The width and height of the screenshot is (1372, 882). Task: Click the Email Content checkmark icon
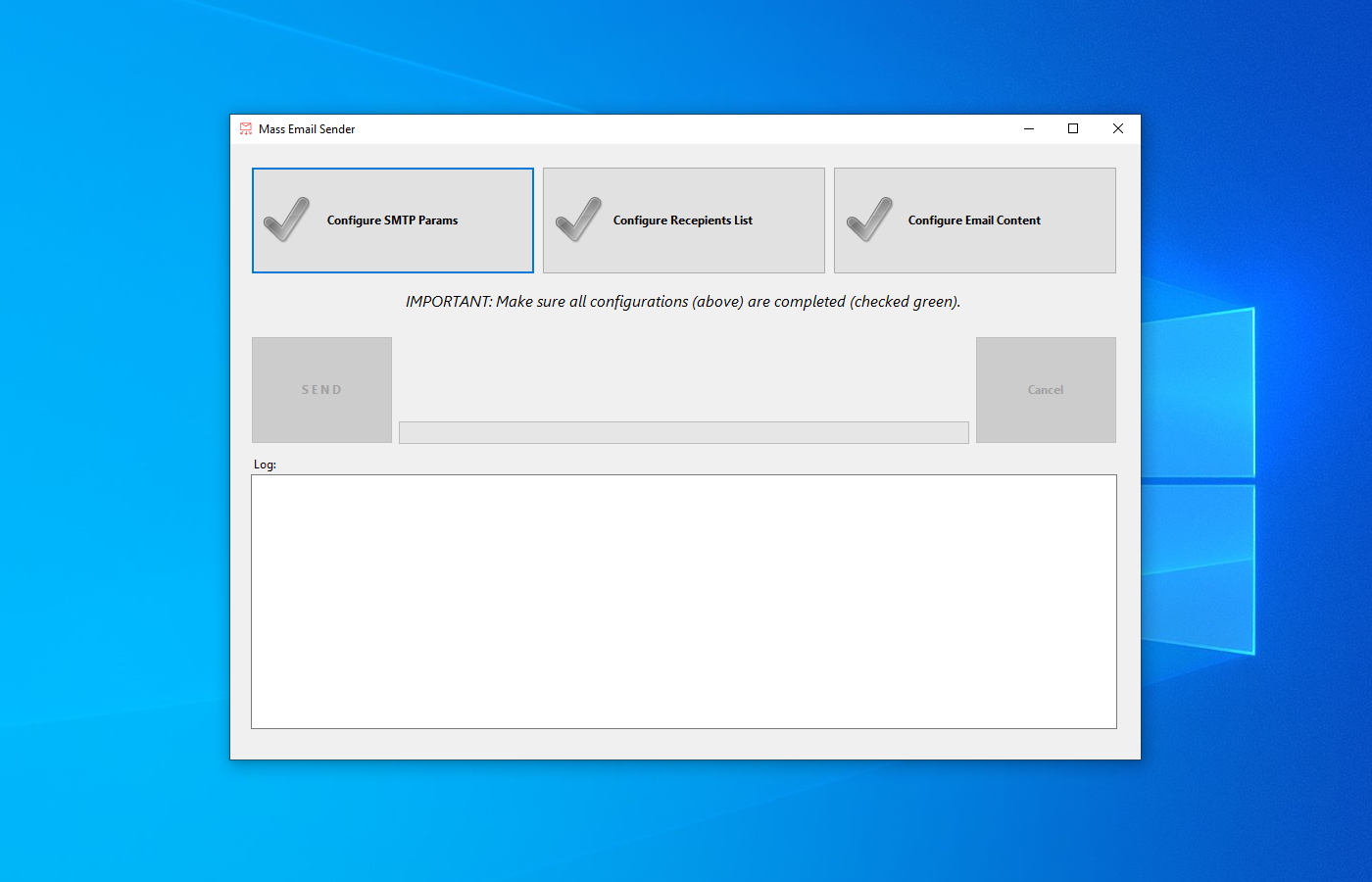869,220
